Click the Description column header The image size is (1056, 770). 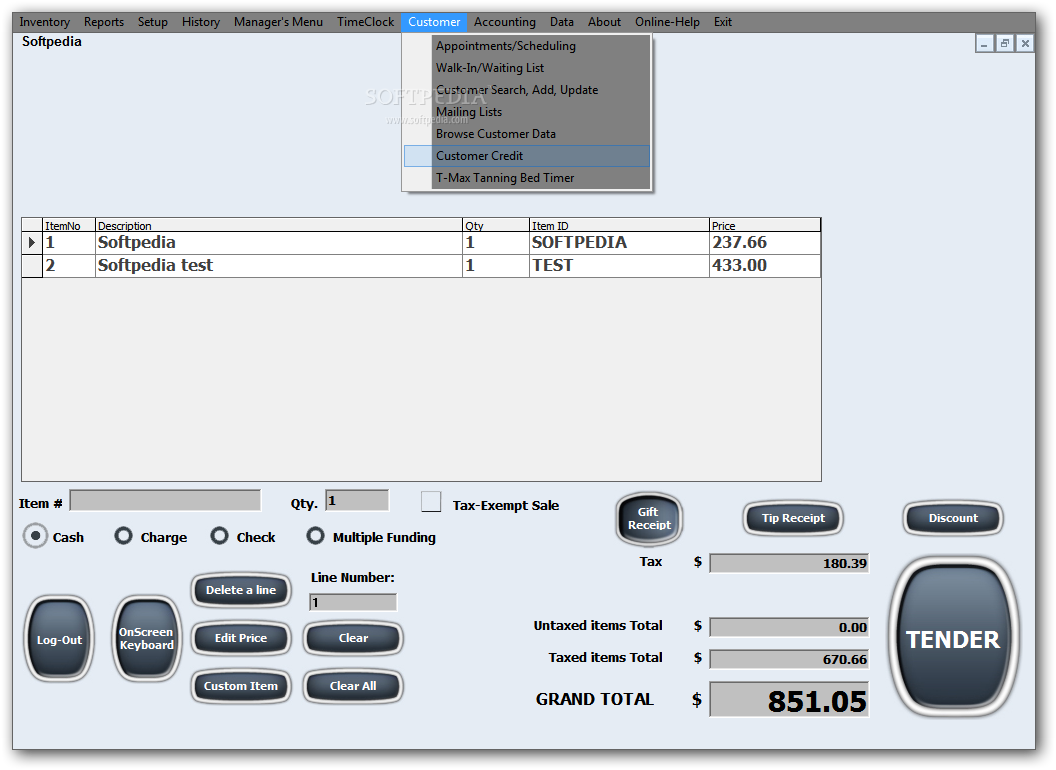click(x=279, y=225)
